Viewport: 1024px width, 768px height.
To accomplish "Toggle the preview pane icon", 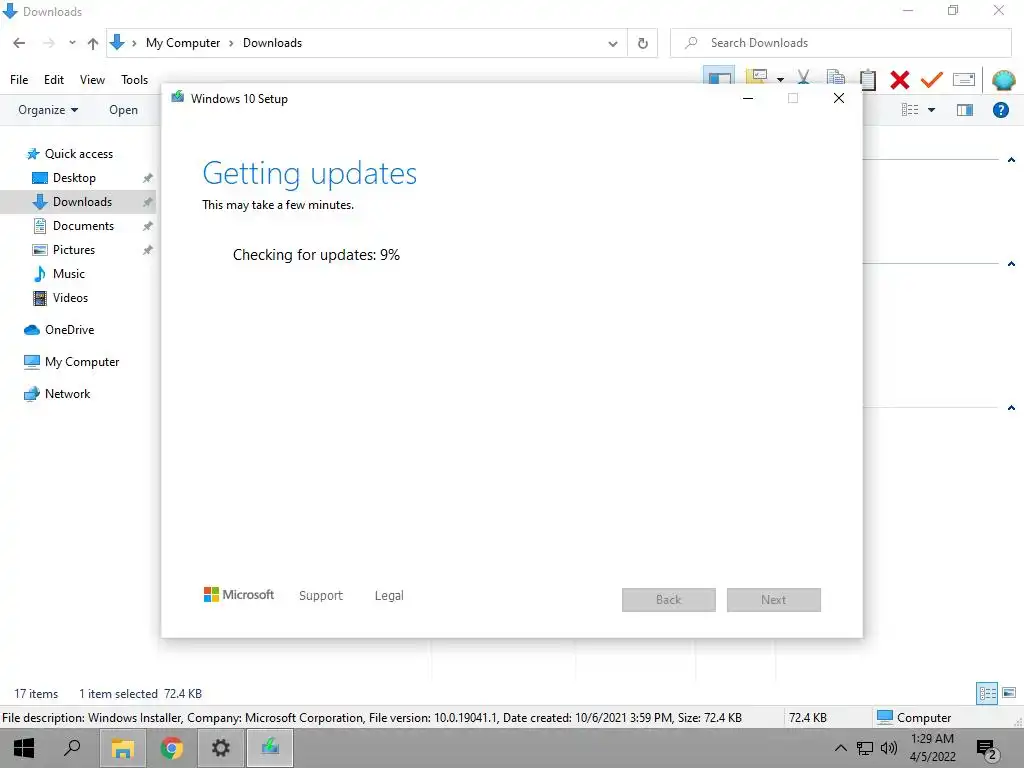I will 965,110.
